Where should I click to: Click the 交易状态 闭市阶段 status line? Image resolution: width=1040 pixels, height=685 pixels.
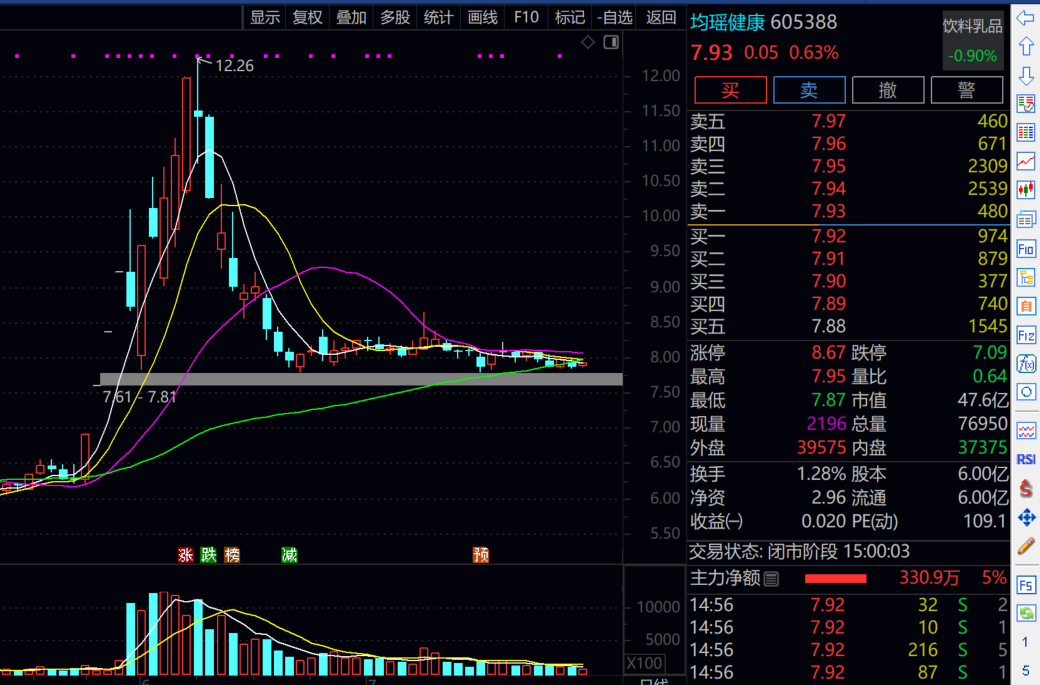click(x=800, y=552)
